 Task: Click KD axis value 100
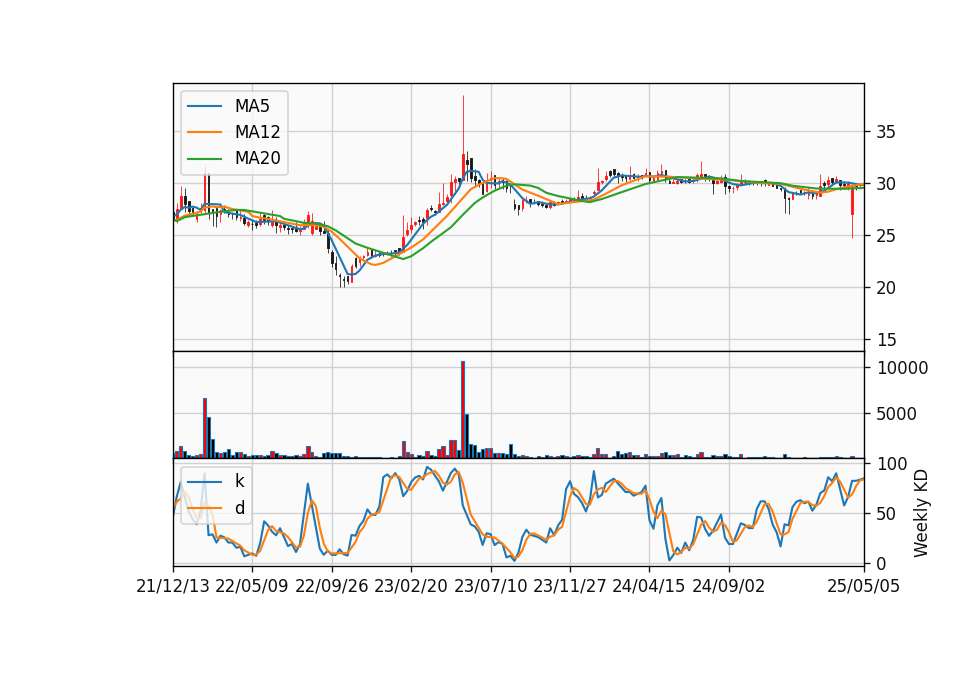pos(892,464)
